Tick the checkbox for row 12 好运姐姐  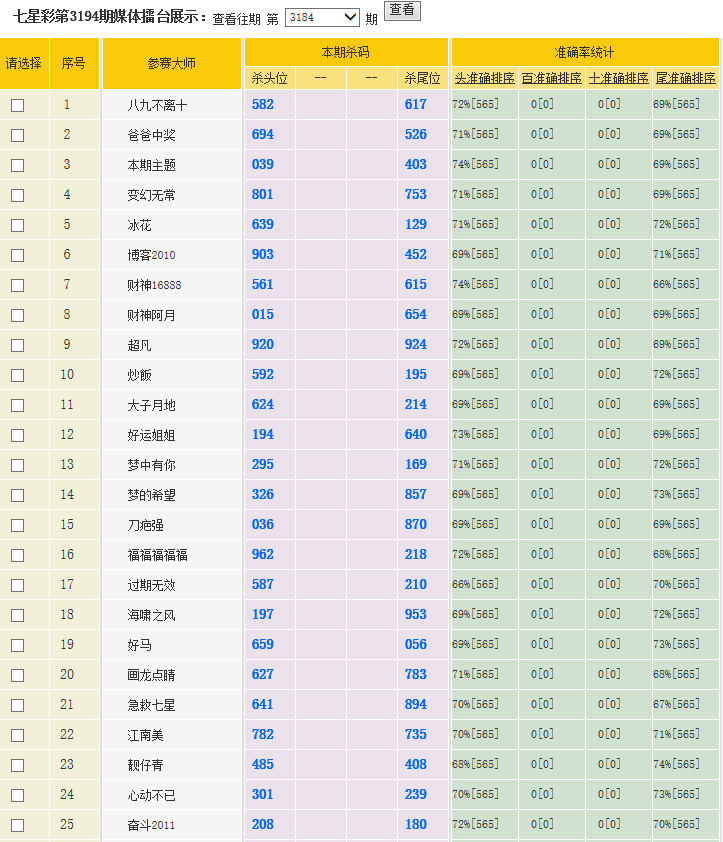[x=17, y=435]
